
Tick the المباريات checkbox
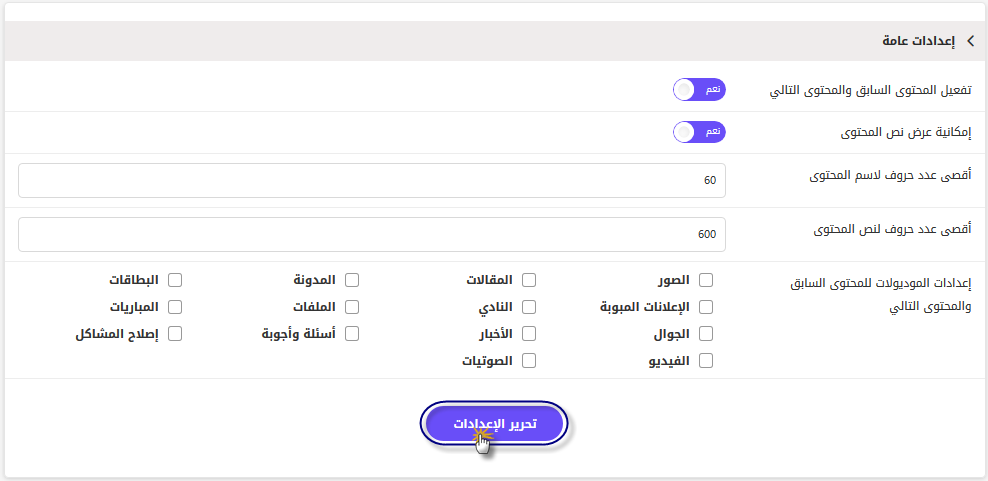(175, 307)
